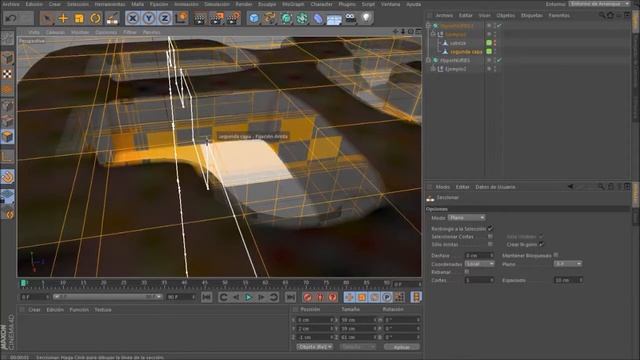Select the polygons mode cube icon
This screenshot has height=360, width=640.
(x=7, y=137)
